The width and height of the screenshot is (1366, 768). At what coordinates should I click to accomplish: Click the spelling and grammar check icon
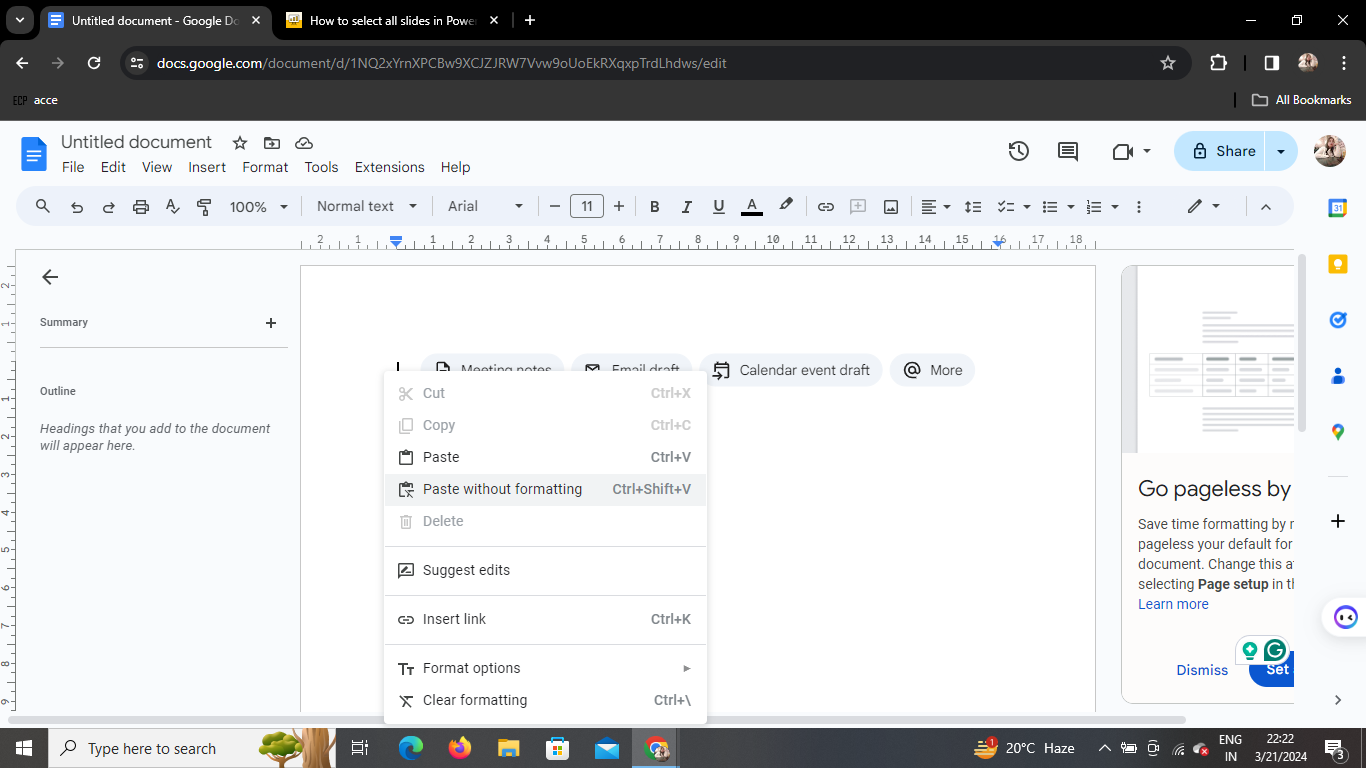173,207
